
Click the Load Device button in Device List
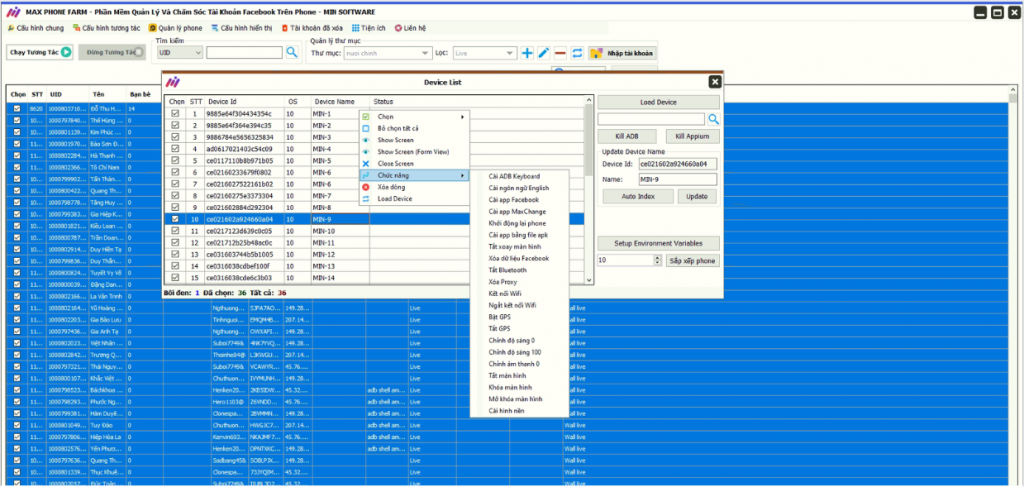point(658,102)
